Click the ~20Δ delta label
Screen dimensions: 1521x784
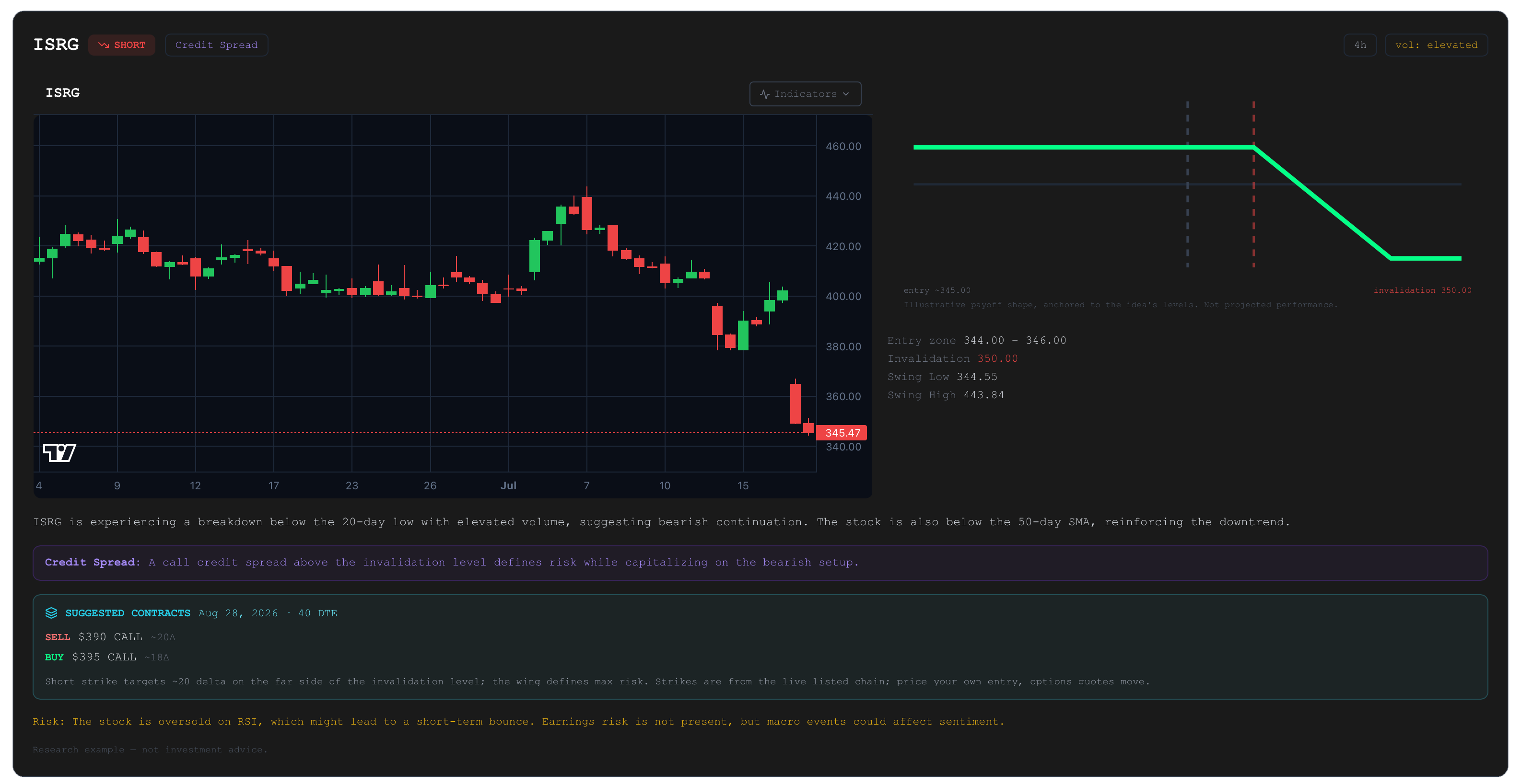(163, 637)
